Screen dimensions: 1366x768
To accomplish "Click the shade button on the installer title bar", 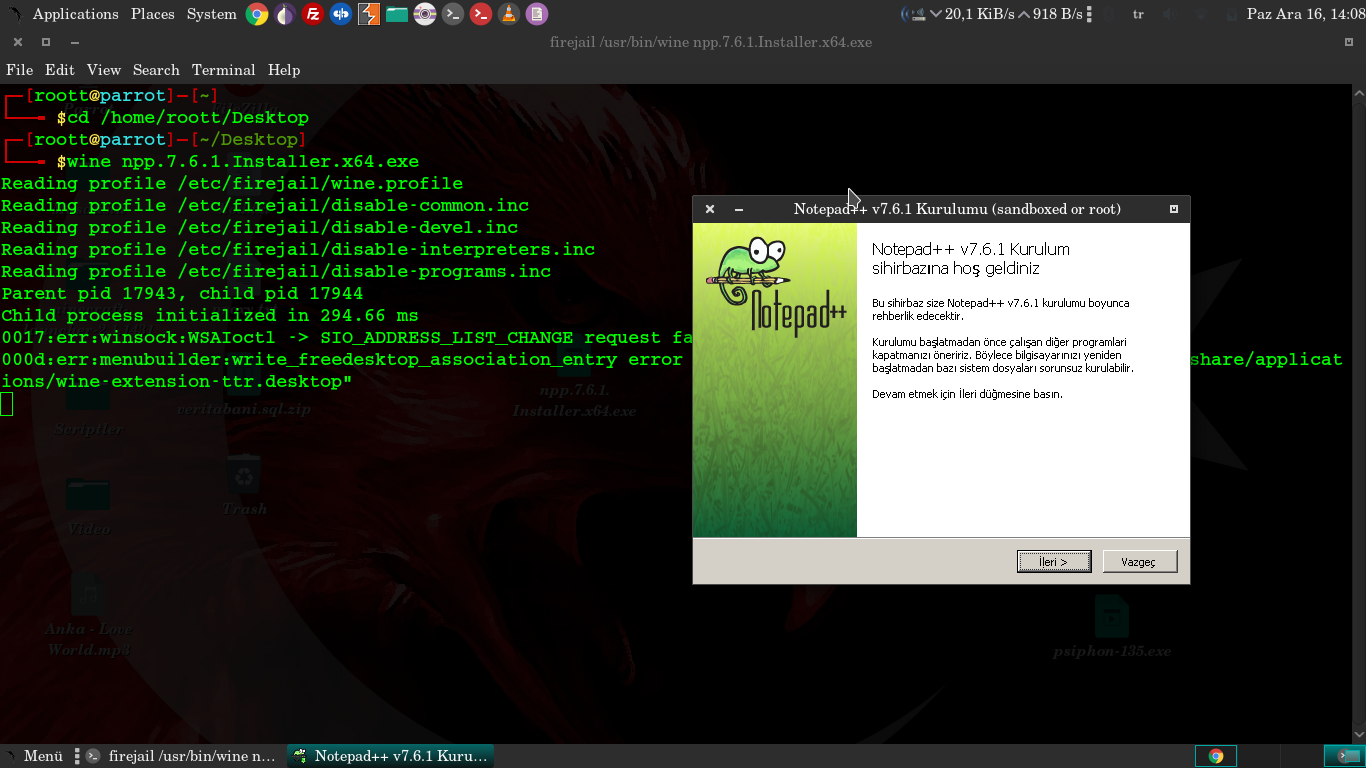I will click(1174, 209).
